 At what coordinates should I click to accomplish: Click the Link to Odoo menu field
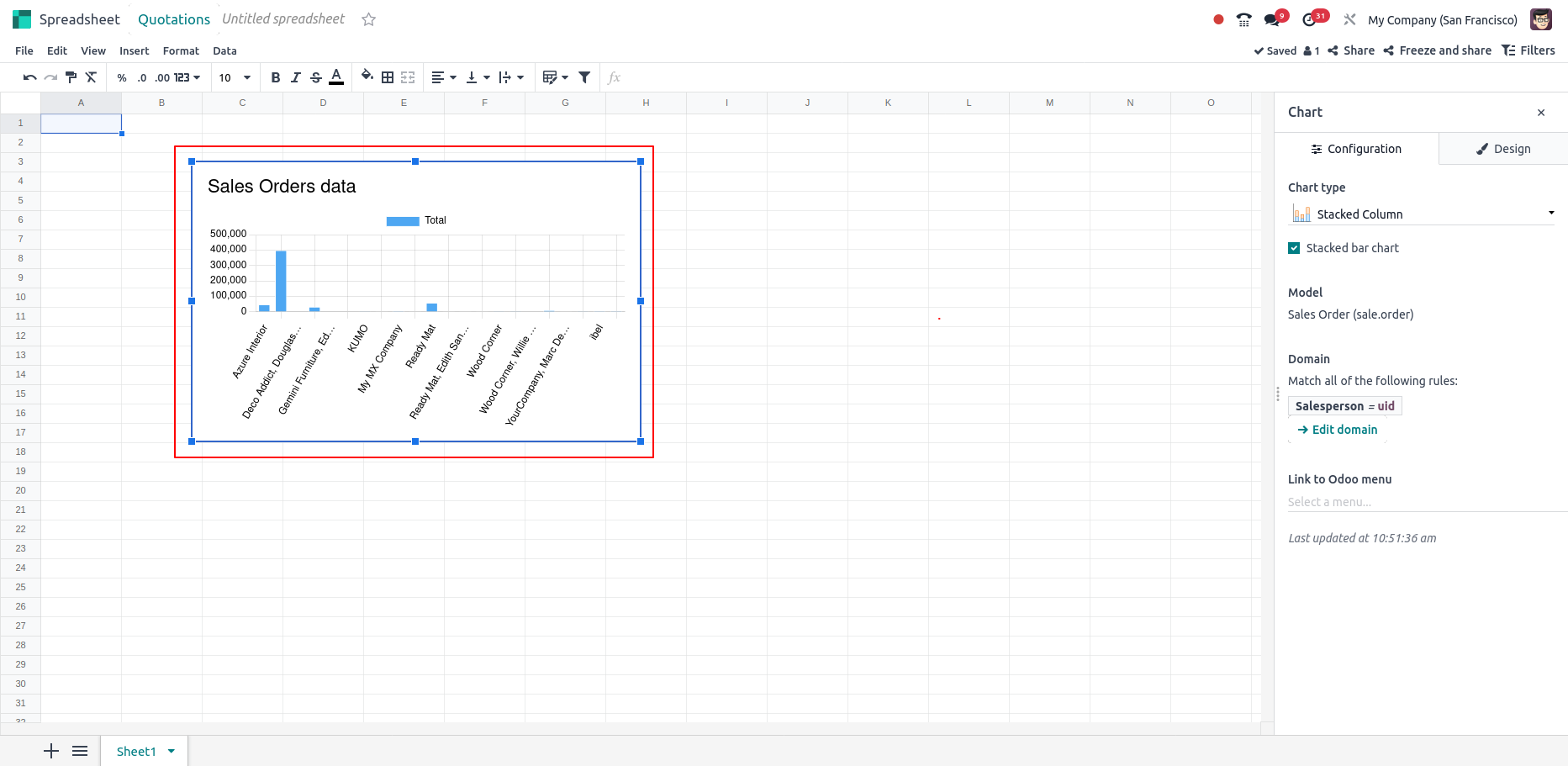(1421, 502)
